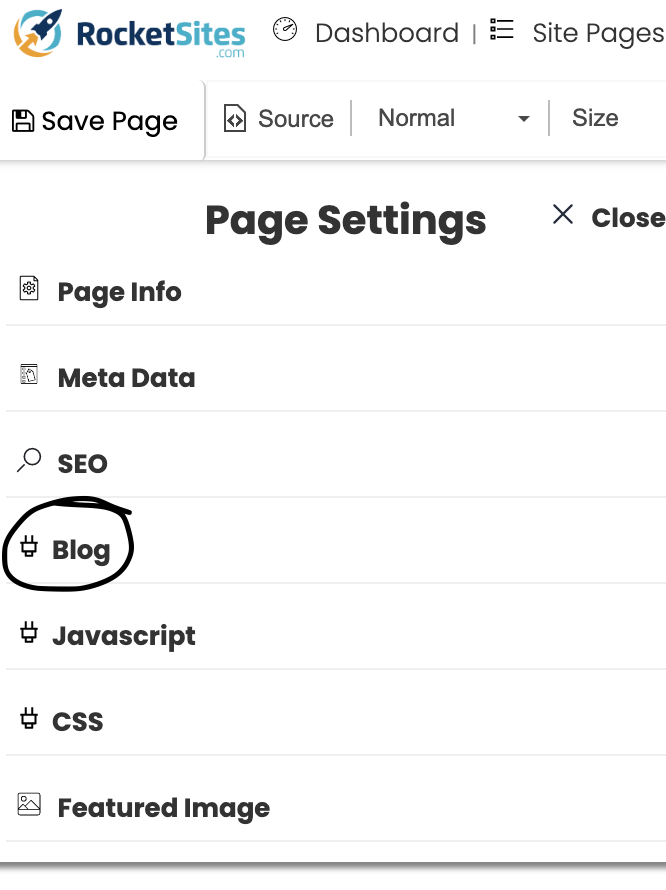Close the Page Settings panel
The height and width of the screenshot is (890, 666).
pyautogui.click(x=609, y=217)
